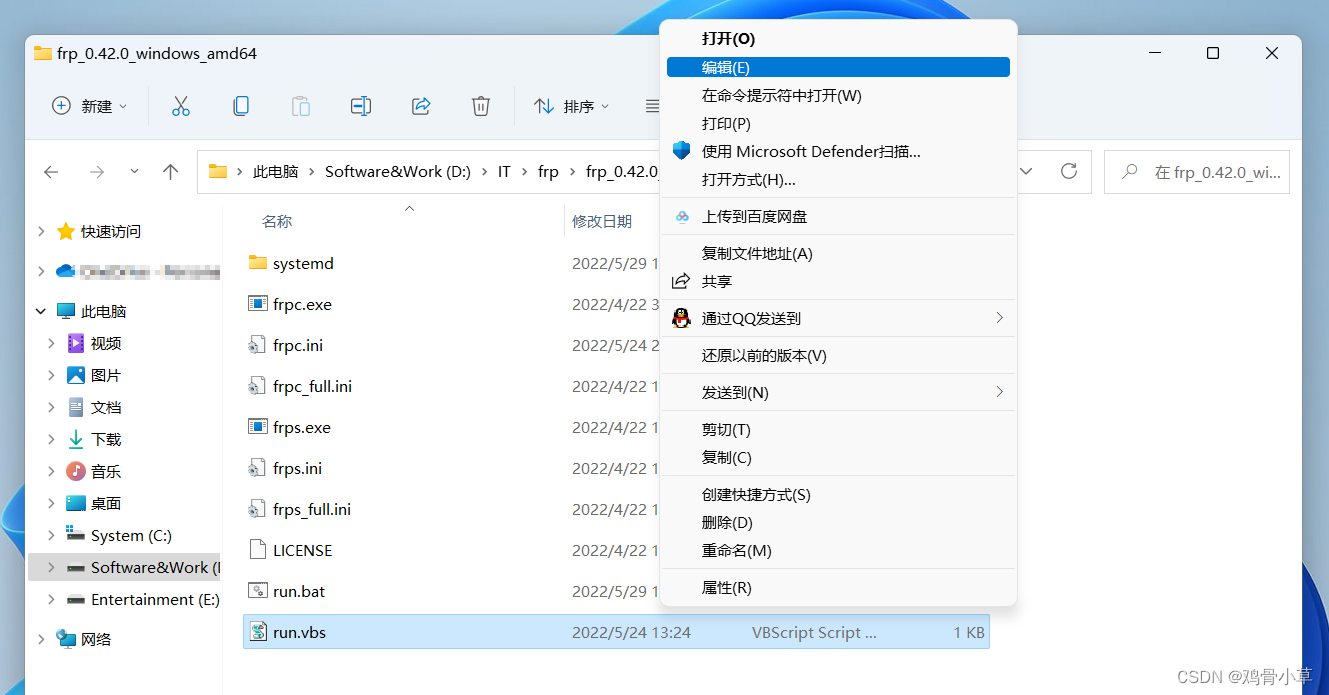Refresh the current folder view

tap(1069, 171)
